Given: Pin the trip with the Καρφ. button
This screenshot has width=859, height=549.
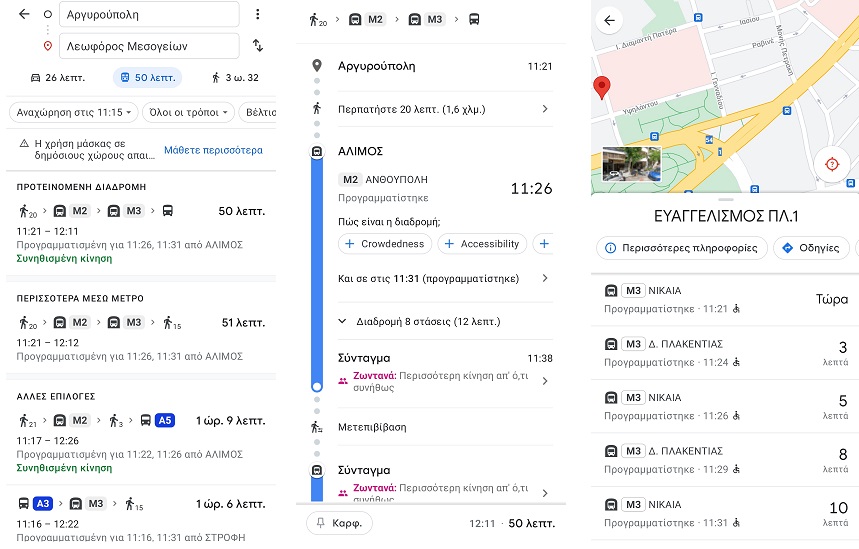Looking at the screenshot, I should (339, 523).
